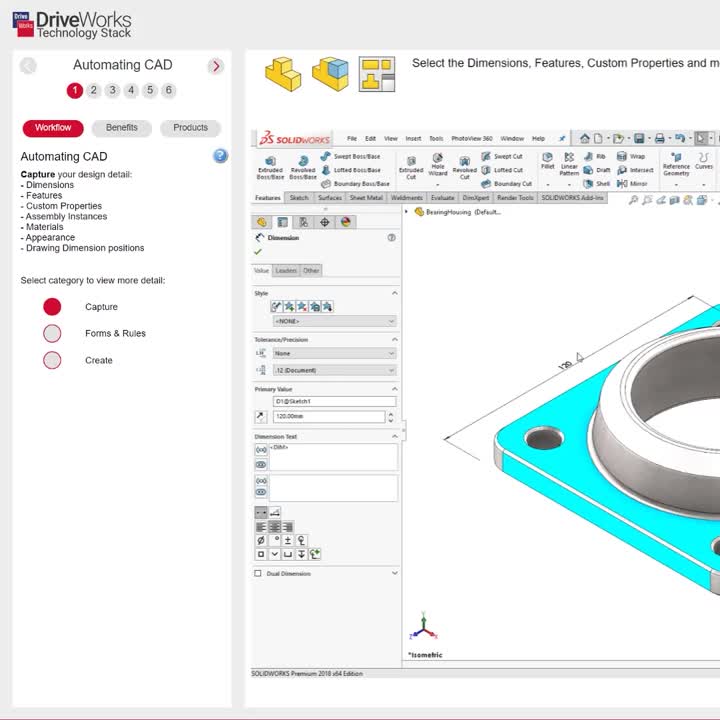Jump to step 6
This screenshot has width=720, height=720.
point(169,90)
